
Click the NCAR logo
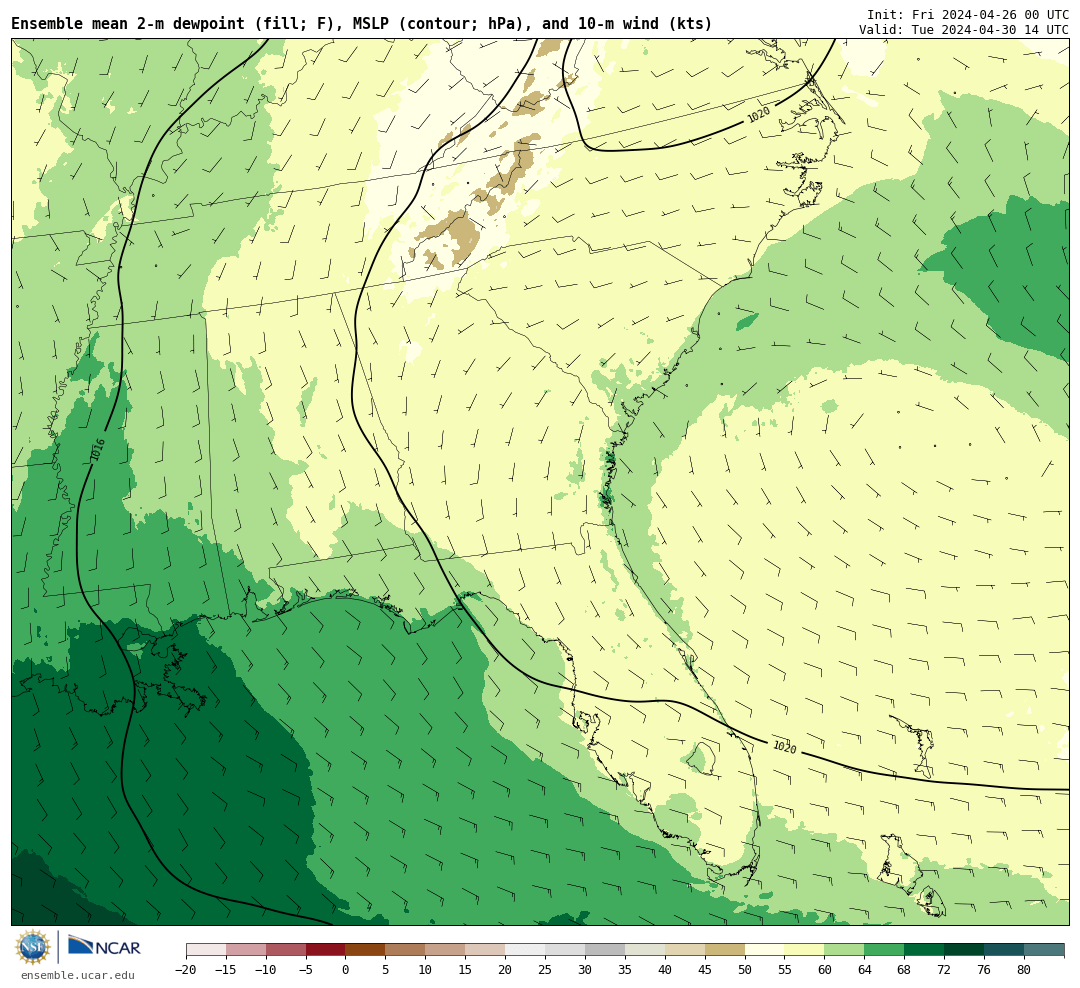104,947
